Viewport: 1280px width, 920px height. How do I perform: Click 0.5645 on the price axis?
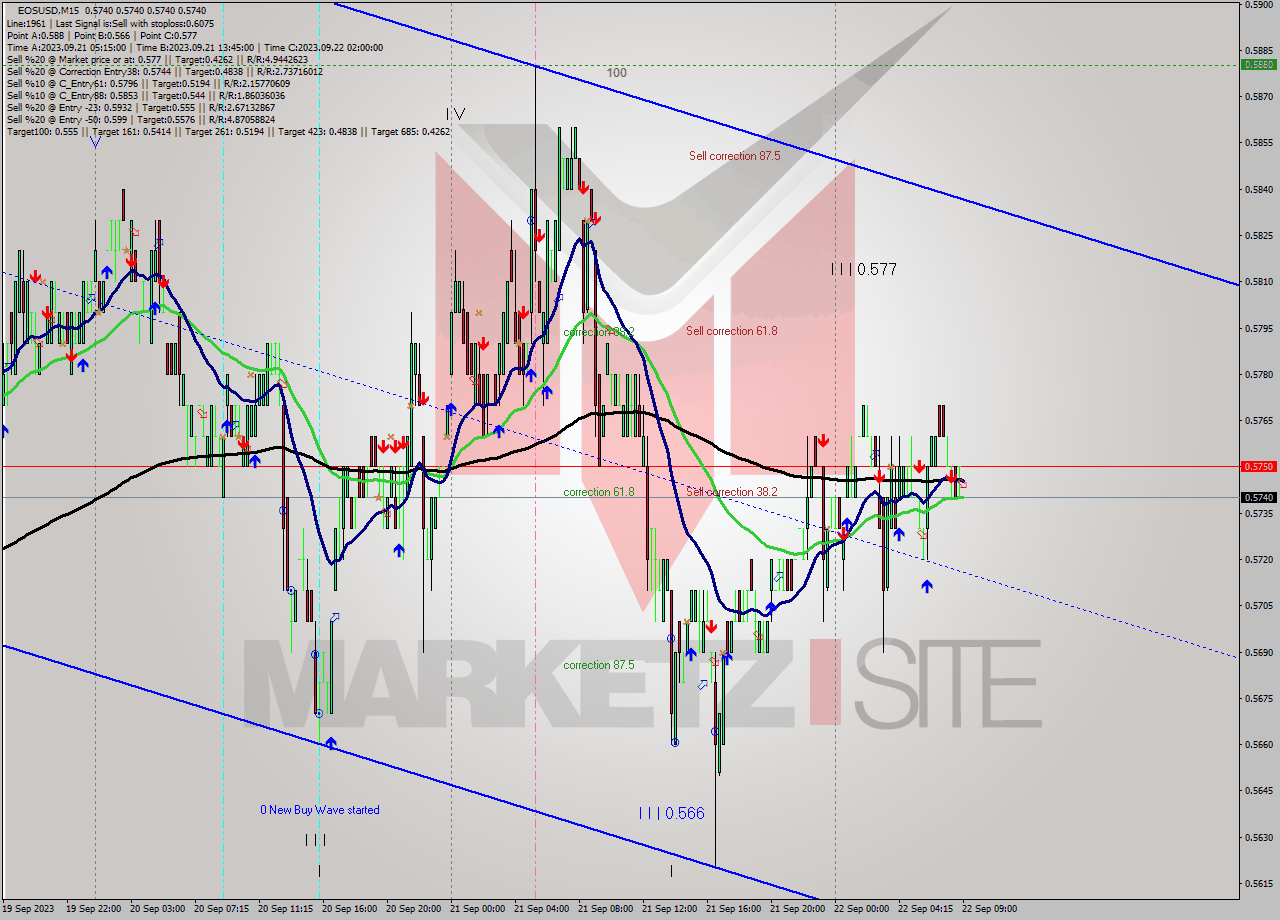pos(1258,791)
